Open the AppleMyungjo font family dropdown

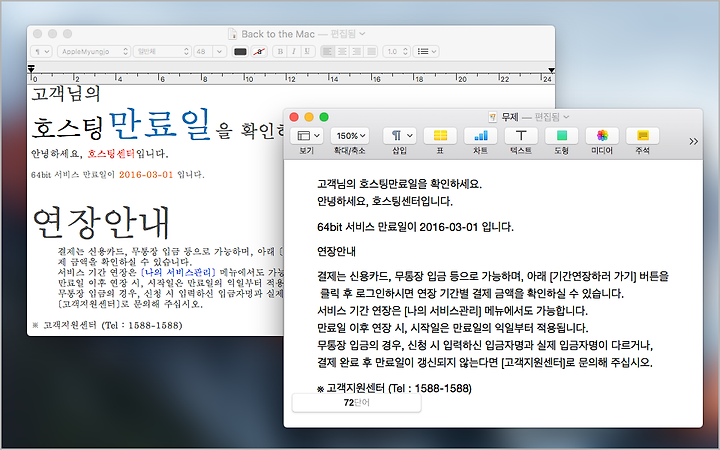click(94, 51)
